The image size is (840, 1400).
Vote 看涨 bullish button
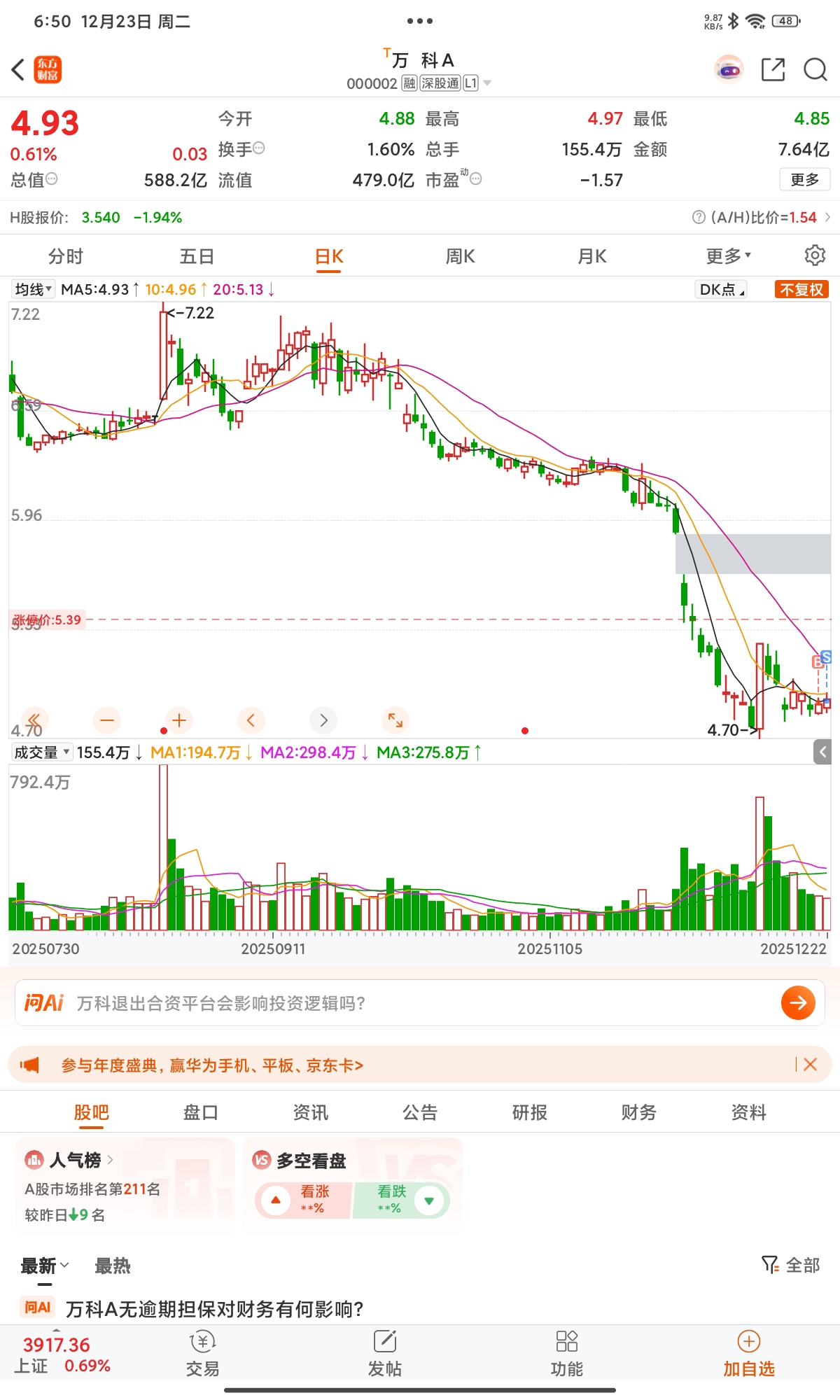[x=302, y=1200]
